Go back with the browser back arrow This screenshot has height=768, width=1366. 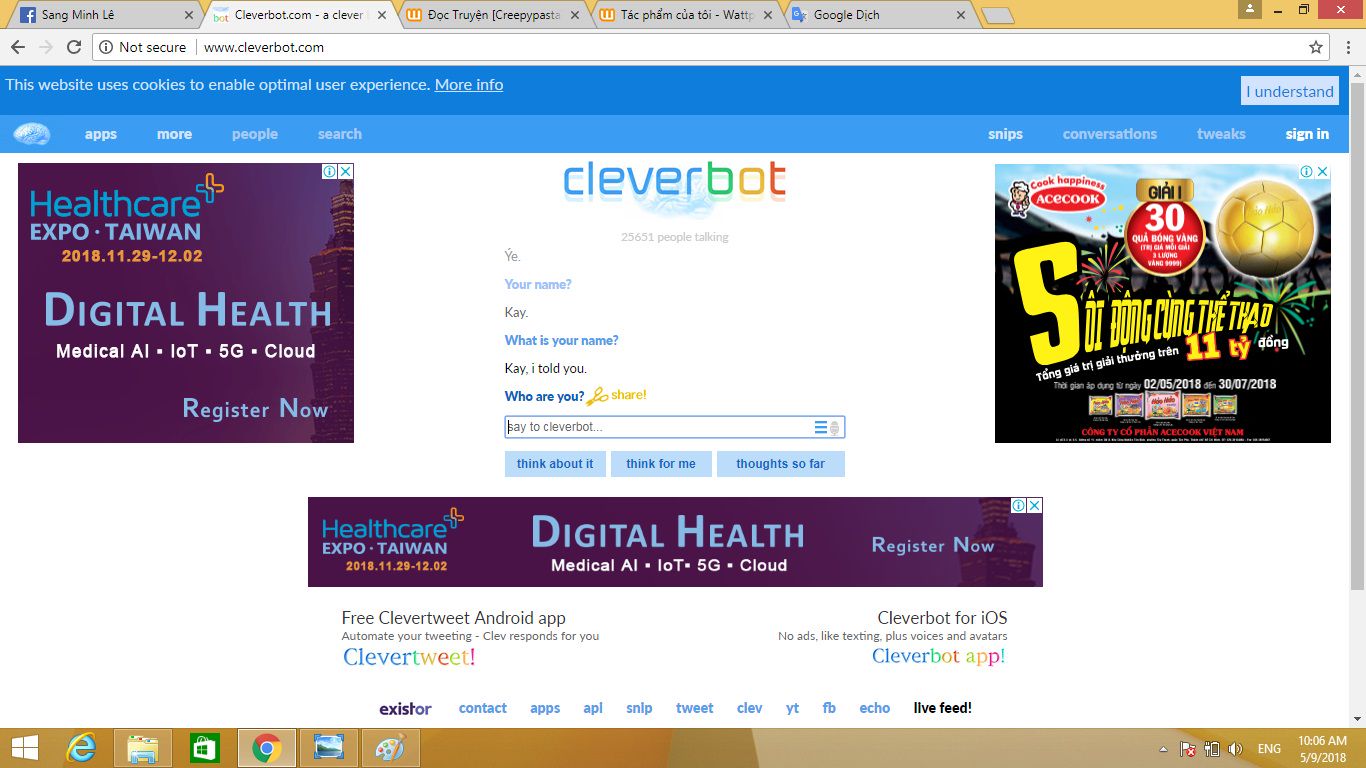coord(17,47)
